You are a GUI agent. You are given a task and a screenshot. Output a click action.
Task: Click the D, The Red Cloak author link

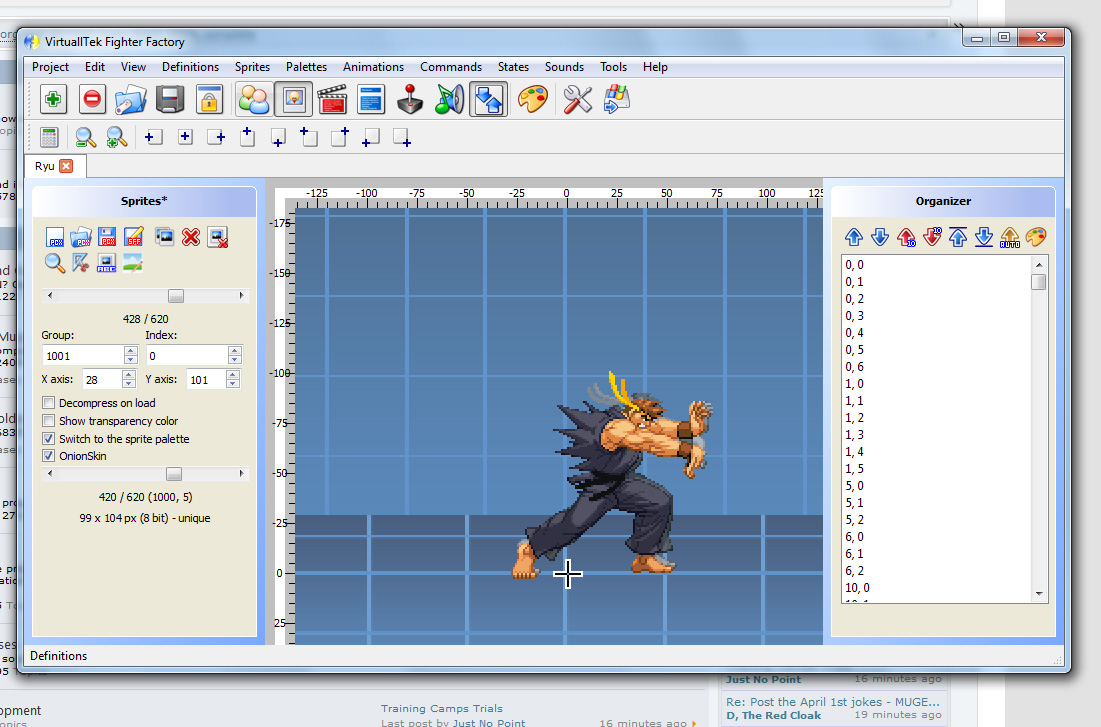[774, 716]
